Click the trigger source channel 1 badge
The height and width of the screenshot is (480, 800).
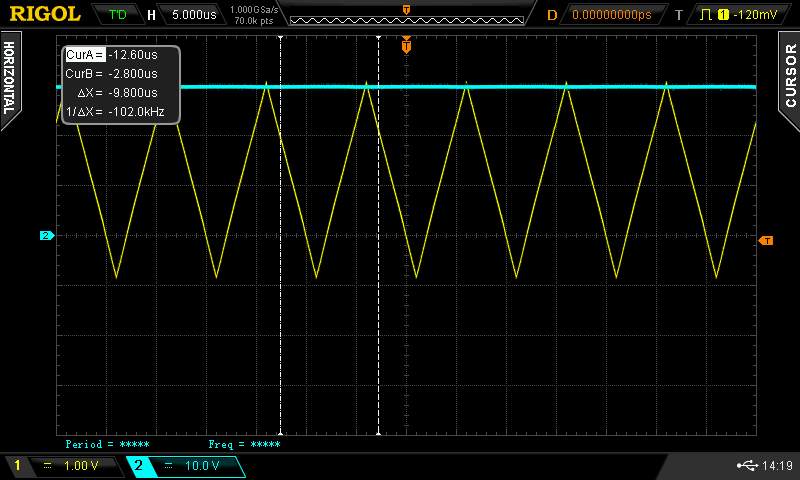pos(723,15)
